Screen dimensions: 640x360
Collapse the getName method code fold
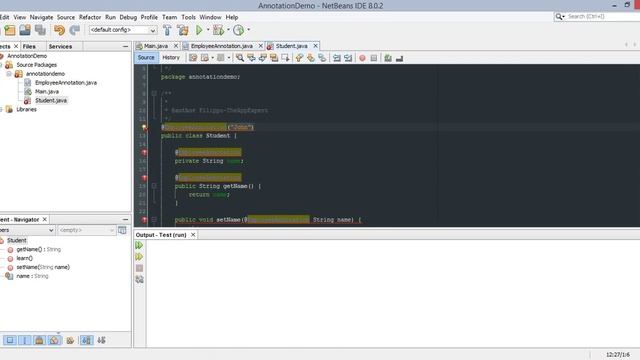[154, 186]
